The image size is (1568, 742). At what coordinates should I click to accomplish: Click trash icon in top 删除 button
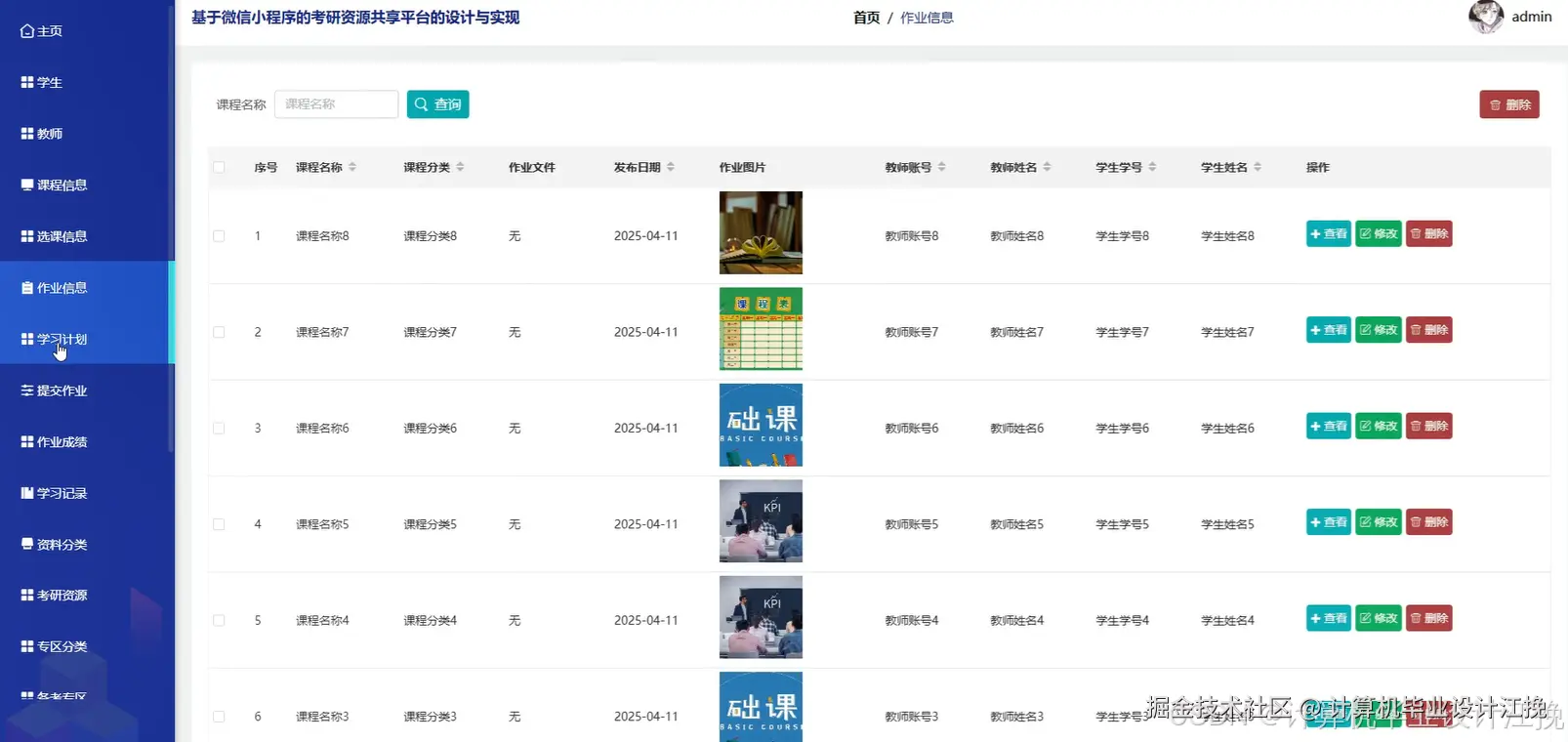1495,105
